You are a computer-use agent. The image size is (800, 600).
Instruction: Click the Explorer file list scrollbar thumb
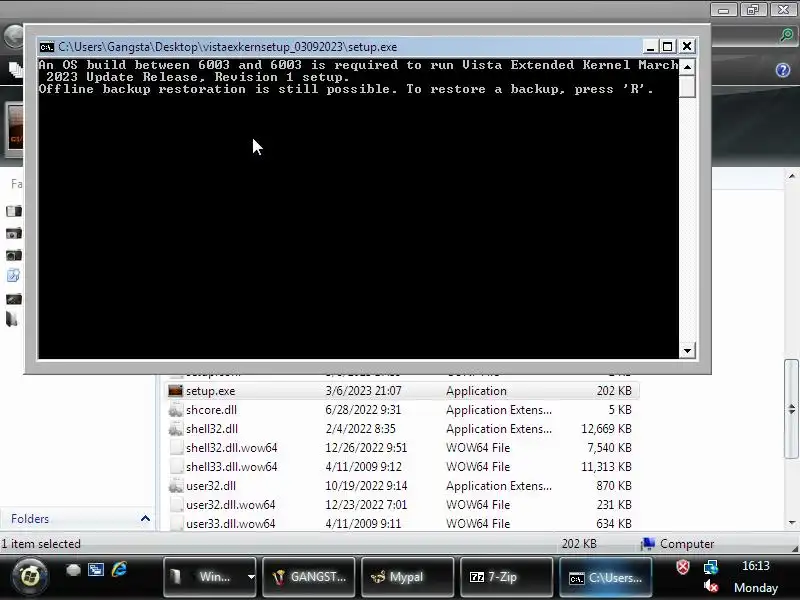tap(791, 409)
